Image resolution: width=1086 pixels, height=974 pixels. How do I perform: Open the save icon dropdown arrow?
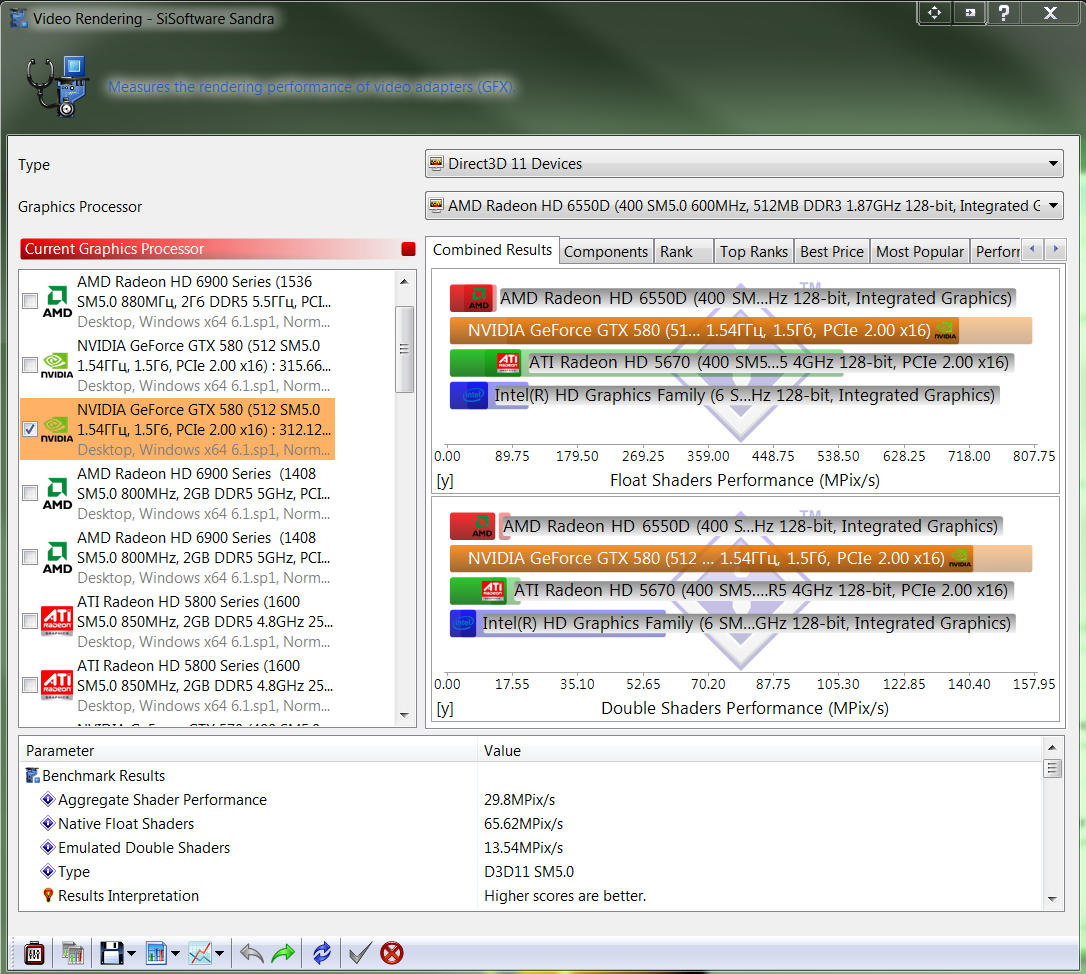(x=132, y=954)
